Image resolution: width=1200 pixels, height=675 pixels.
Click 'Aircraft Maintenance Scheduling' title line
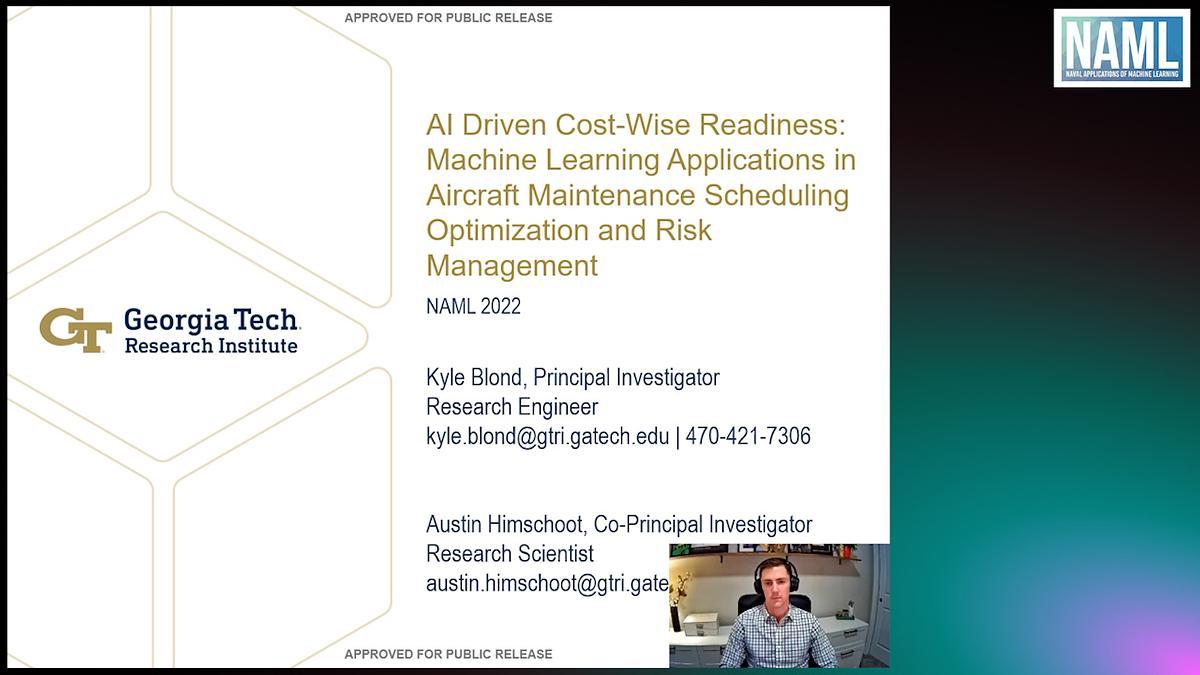coord(637,195)
